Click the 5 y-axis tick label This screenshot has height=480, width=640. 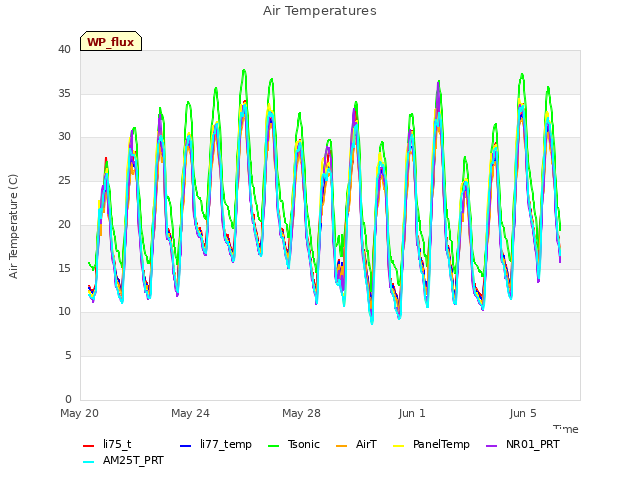(68, 356)
